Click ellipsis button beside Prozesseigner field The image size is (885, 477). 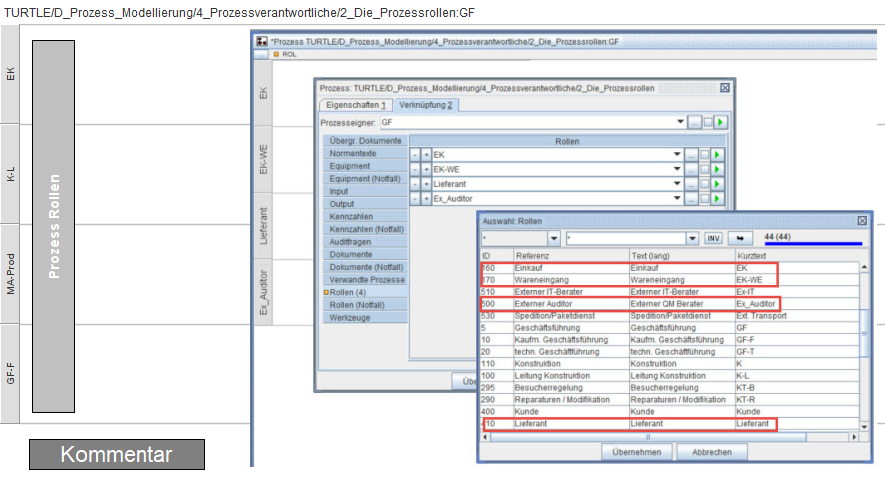click(x=694, y=122)
